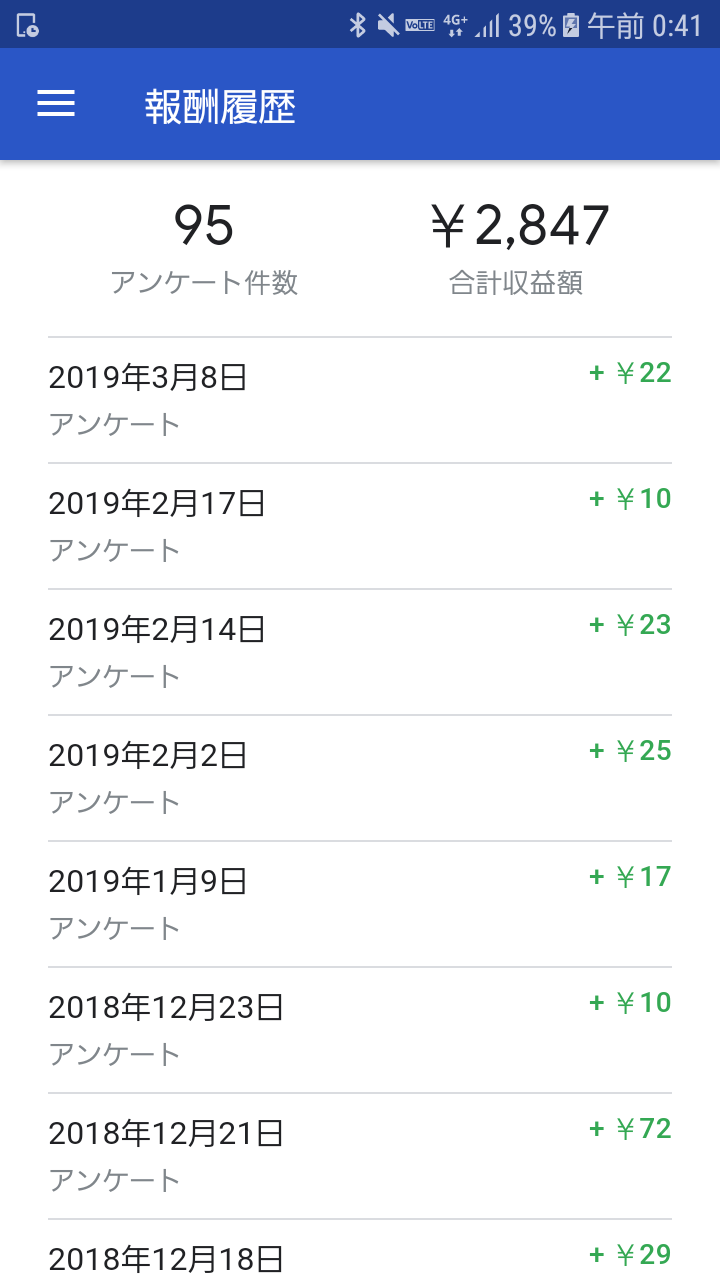The width and height of the screenshot is (720, 1280).
Task: Tap the signal strength bars icon
Action: (x=487, y=25)
